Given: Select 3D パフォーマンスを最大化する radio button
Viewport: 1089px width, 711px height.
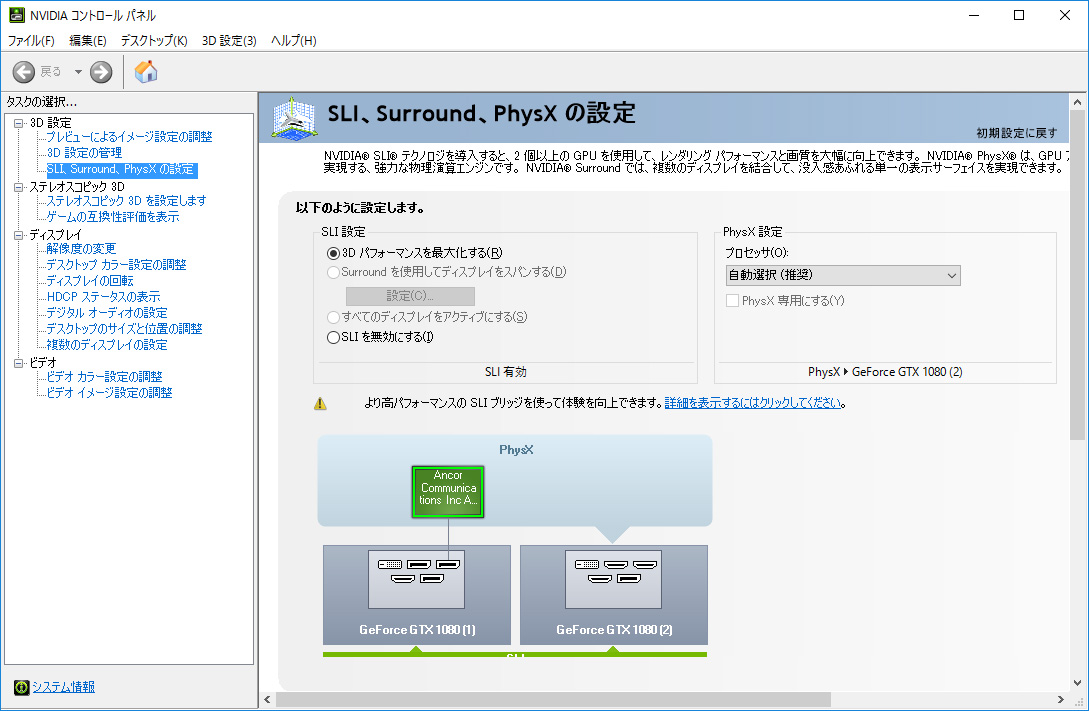Looking at the screenshot, I should 333,253.
